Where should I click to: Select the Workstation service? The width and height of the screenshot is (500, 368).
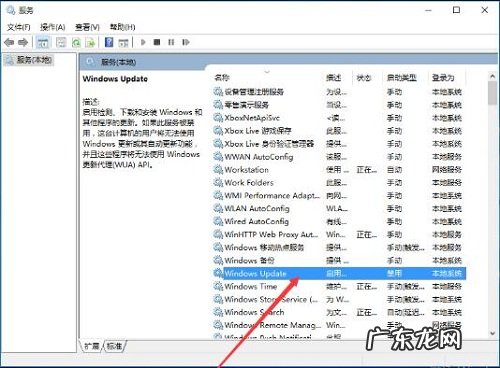tap(246, 170)
